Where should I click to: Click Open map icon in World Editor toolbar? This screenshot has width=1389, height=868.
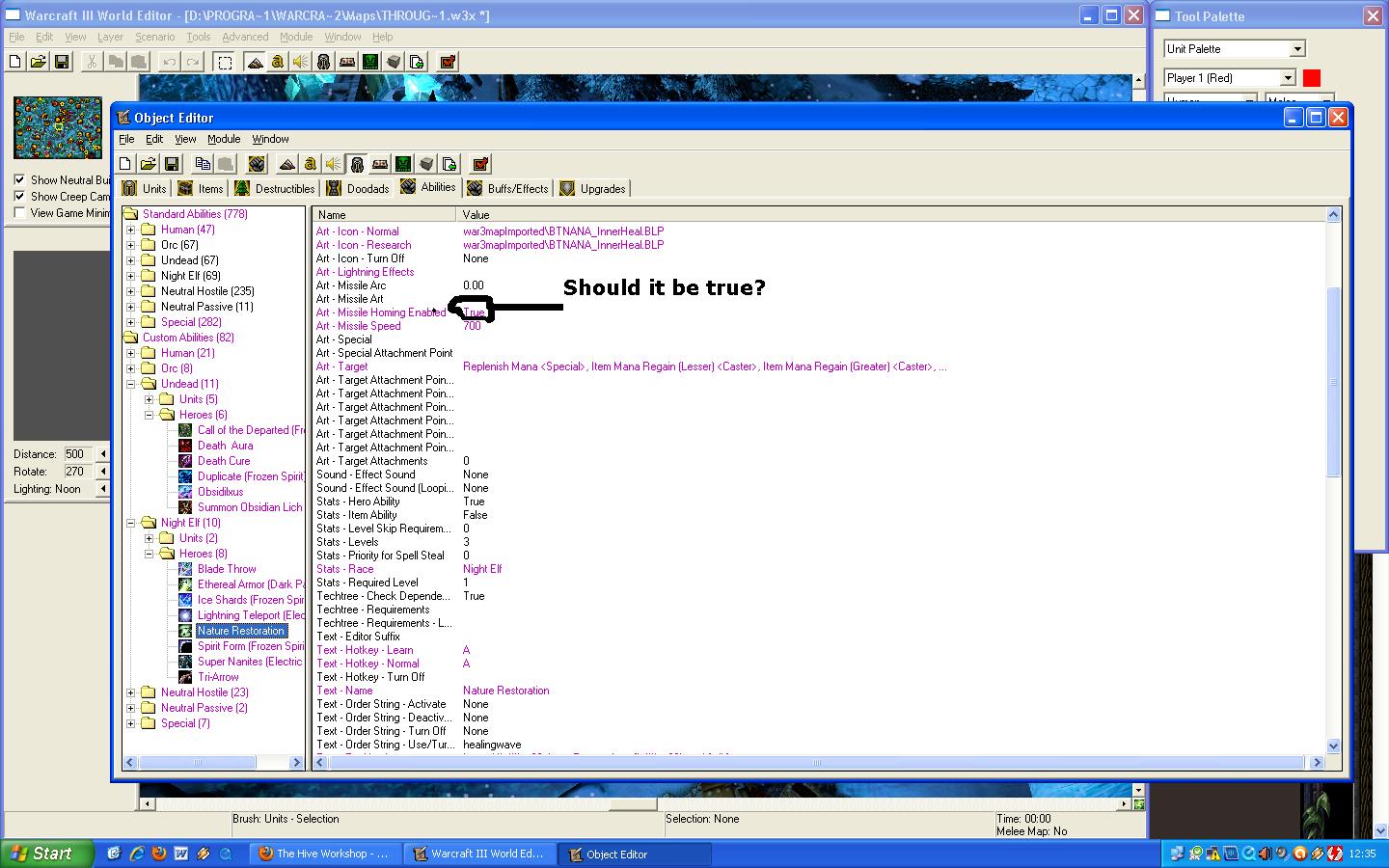(x=39, y=63)
